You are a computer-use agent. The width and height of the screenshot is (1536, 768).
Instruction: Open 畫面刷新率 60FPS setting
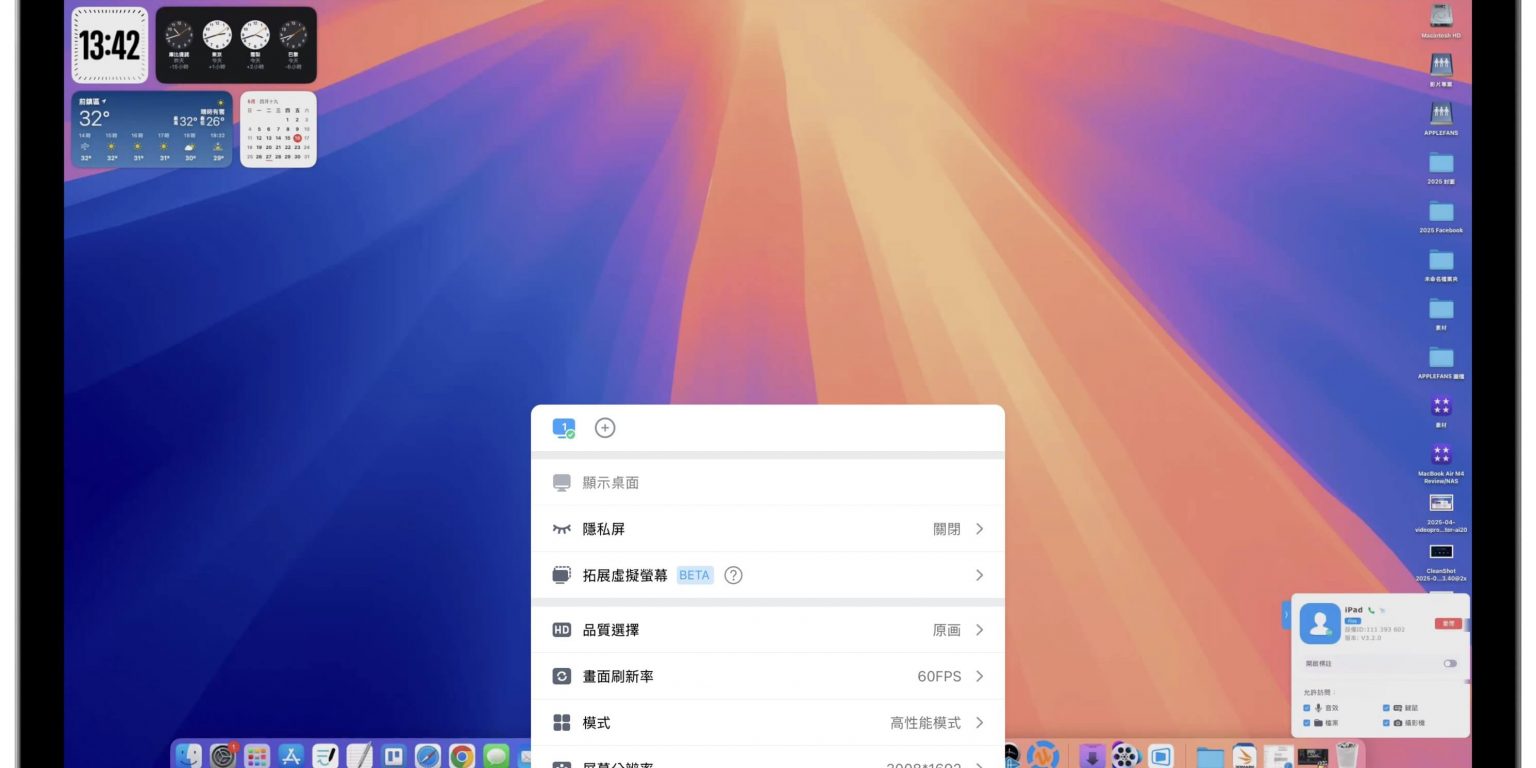click(x=767, y=676)
